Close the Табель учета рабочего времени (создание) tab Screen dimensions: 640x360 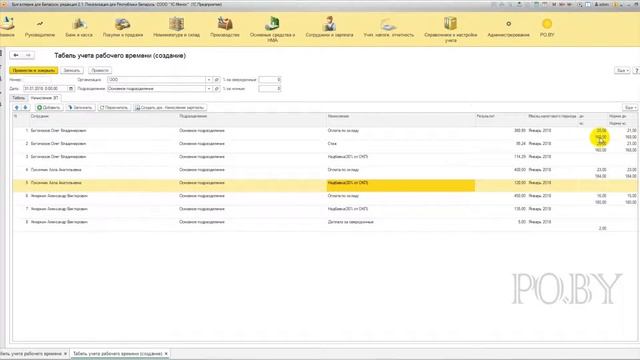166,353
